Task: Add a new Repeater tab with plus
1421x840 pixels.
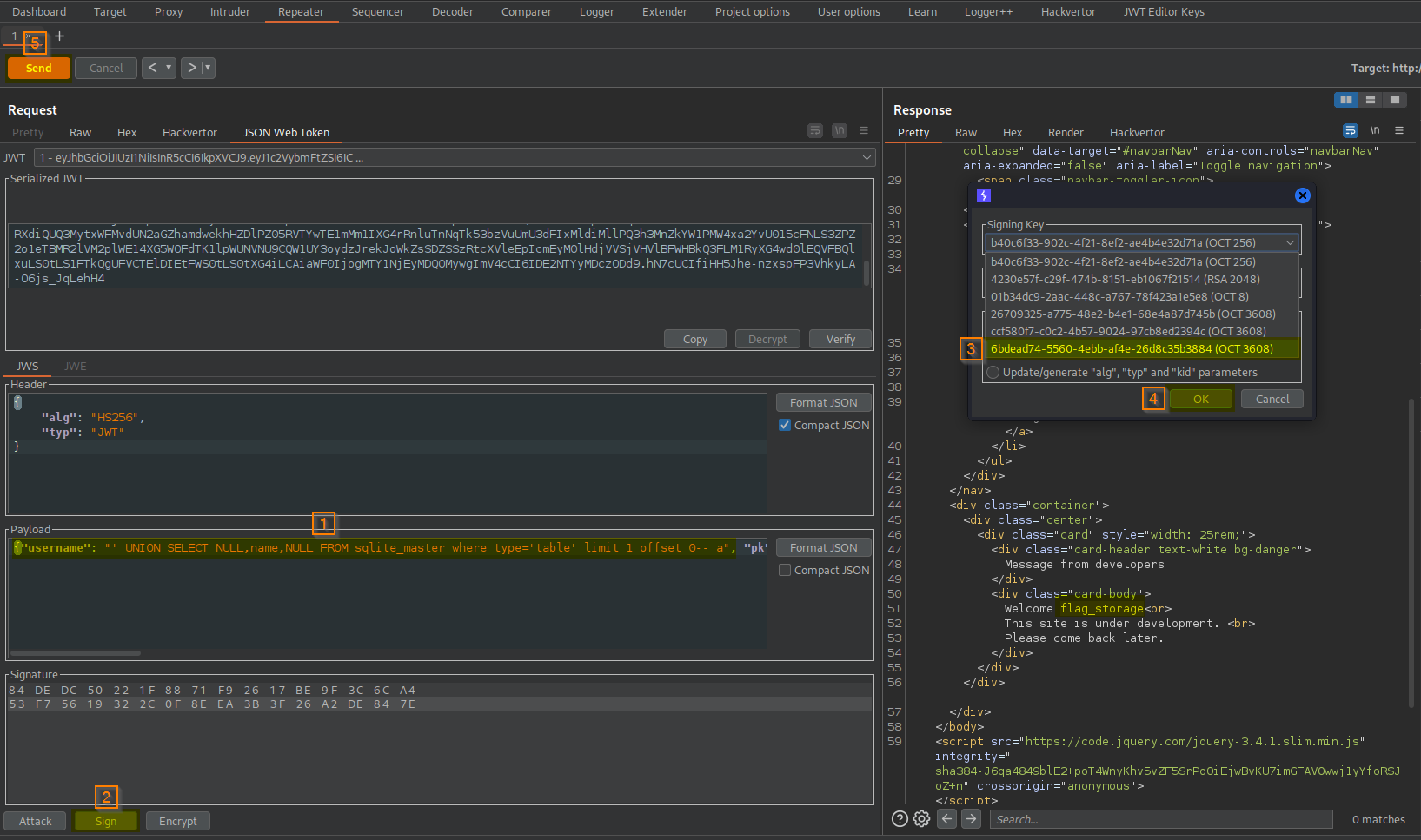Action: coord(59,36)
